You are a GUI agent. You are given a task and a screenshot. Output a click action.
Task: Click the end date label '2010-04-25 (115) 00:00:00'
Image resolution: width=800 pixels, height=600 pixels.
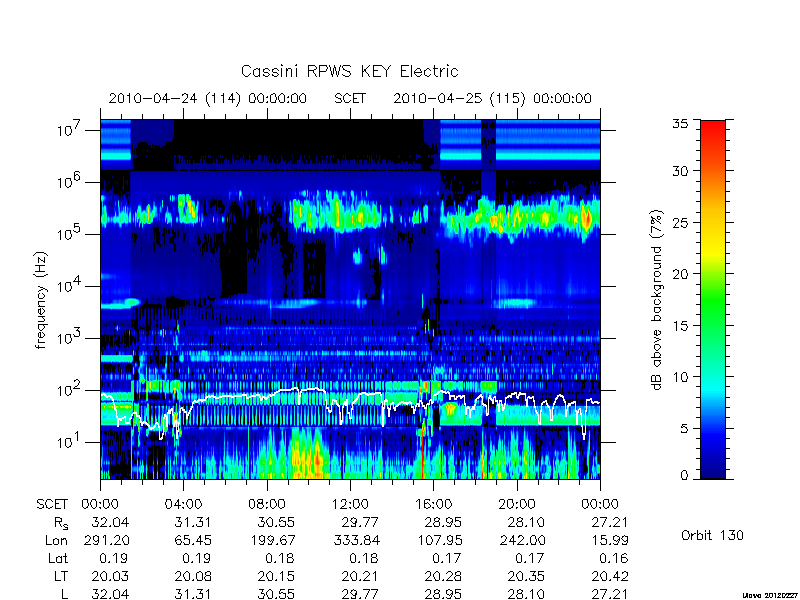click(492, 98)
